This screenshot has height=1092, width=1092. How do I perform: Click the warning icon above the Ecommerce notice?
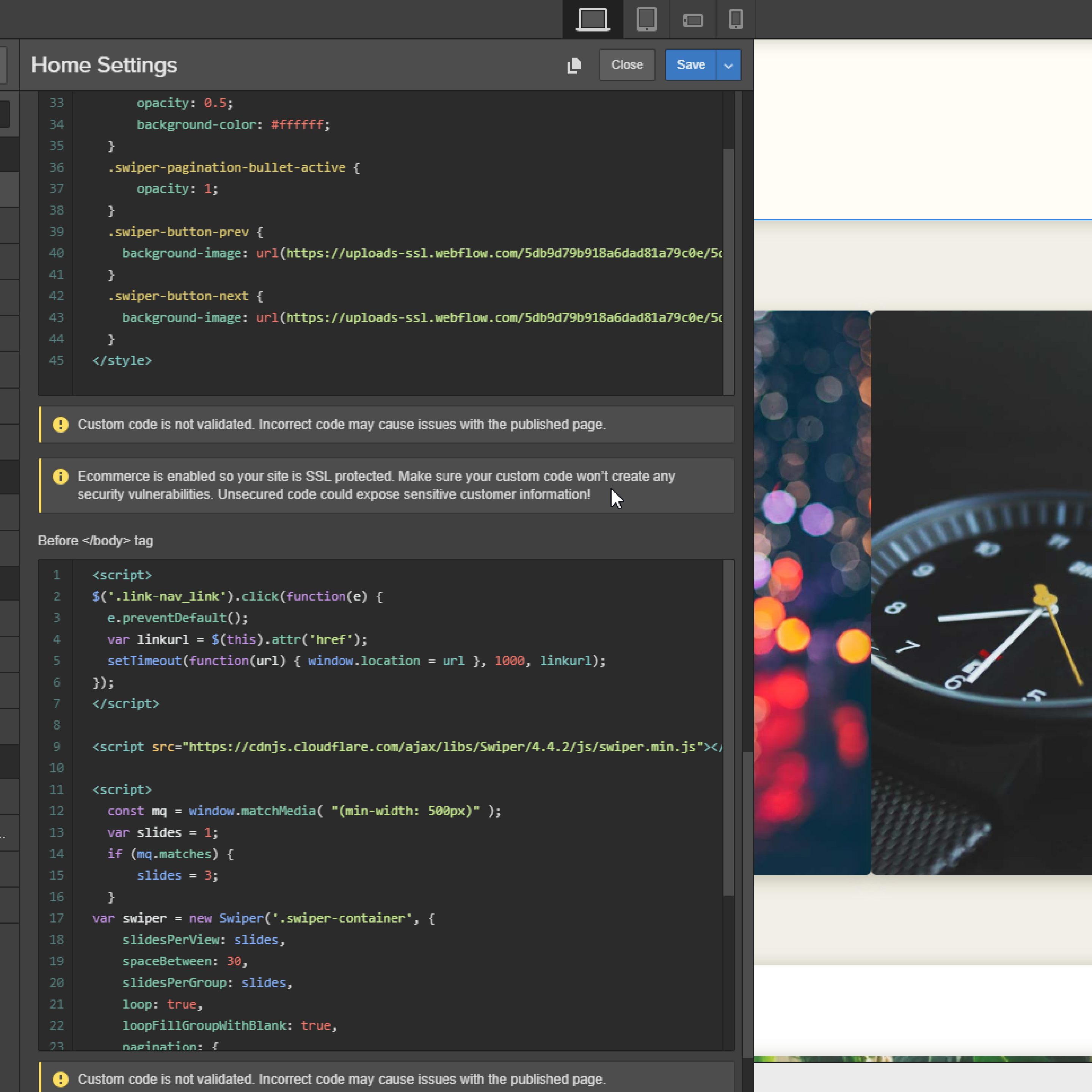tap(61, 425)
